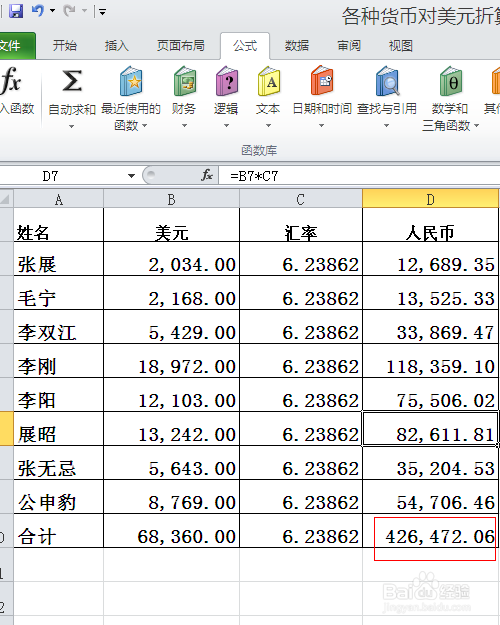The height and width of the screenshot is (625, 500).
Task: Click the cell containing 68,360.00
Action: point(171,531)
